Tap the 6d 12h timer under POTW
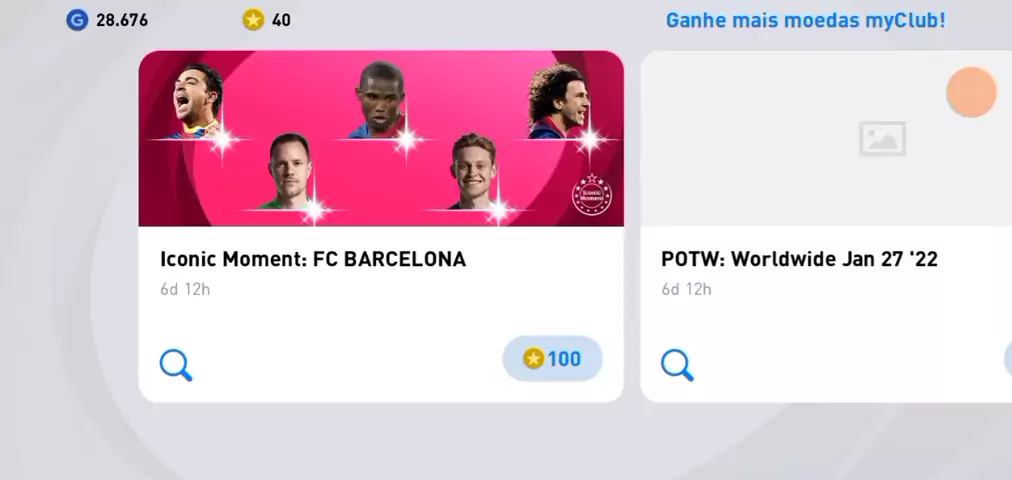Viewport: 1012px width, 480px height. point(686,290)
